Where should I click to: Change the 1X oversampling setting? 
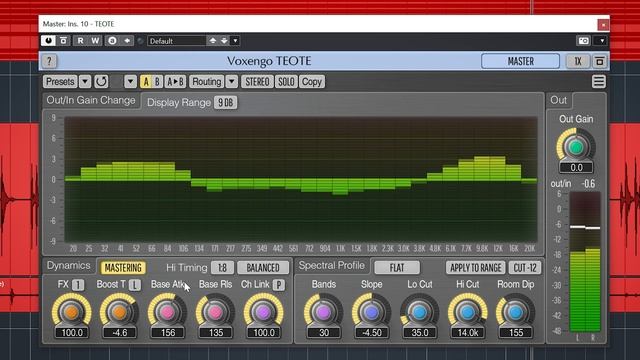[x=578, y=61]
